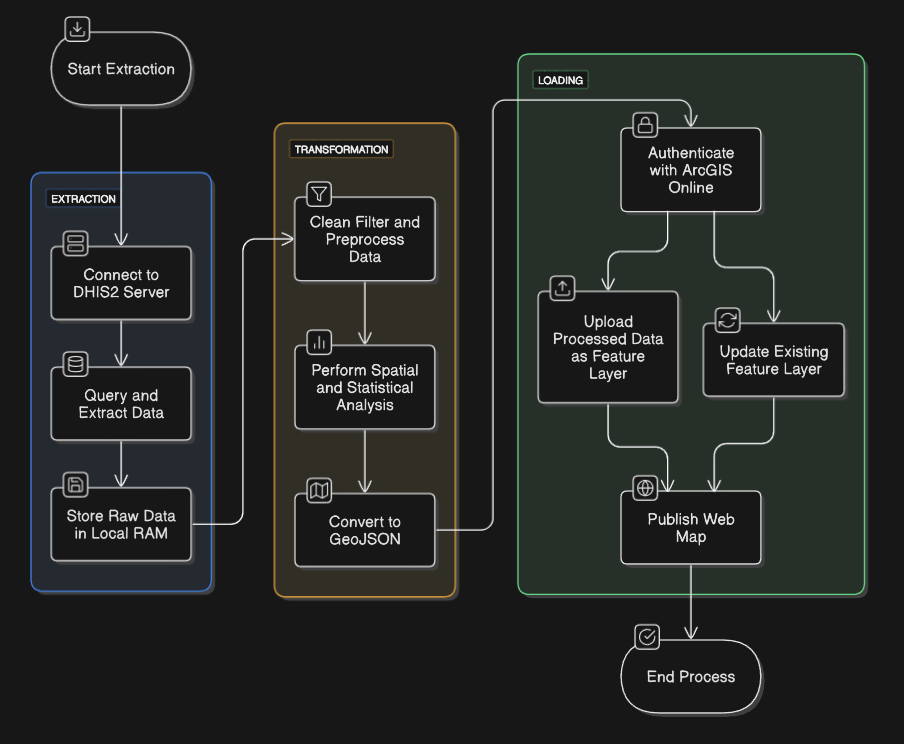This screenshot has height=744, width=904.
Task: Click the save disk icon on Store Raw Data
Action: [x=76, y=485]
